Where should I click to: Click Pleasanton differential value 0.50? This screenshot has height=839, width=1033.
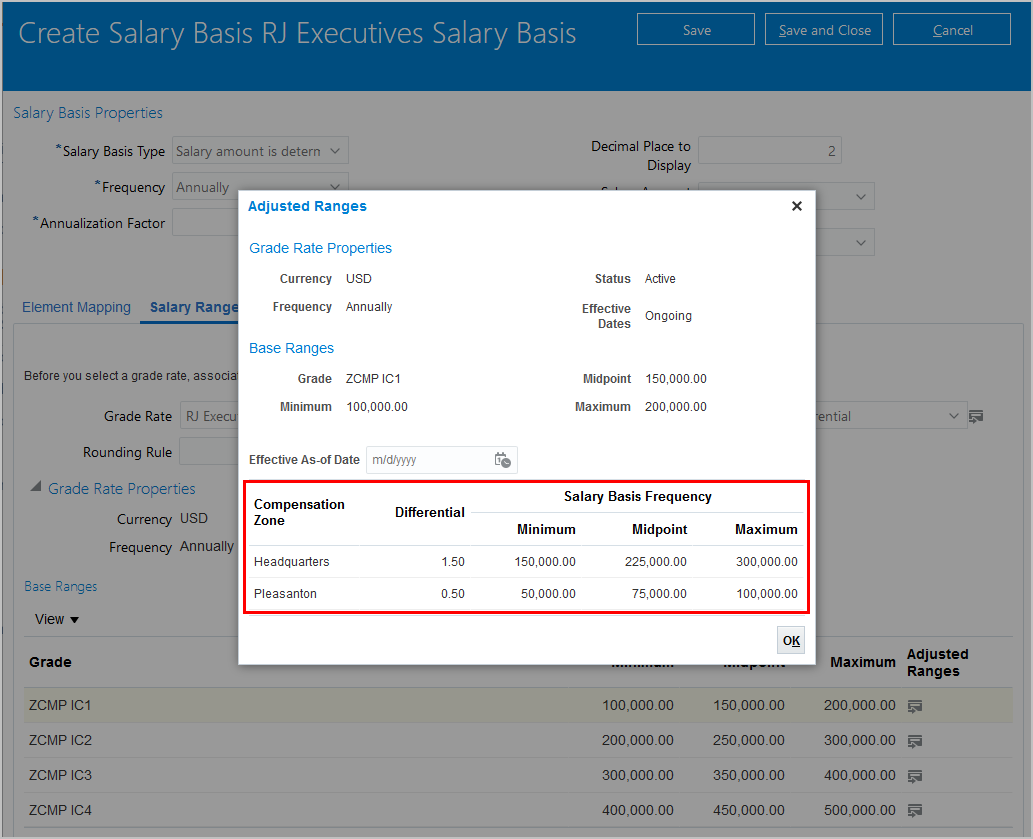[x=453, y=594]
